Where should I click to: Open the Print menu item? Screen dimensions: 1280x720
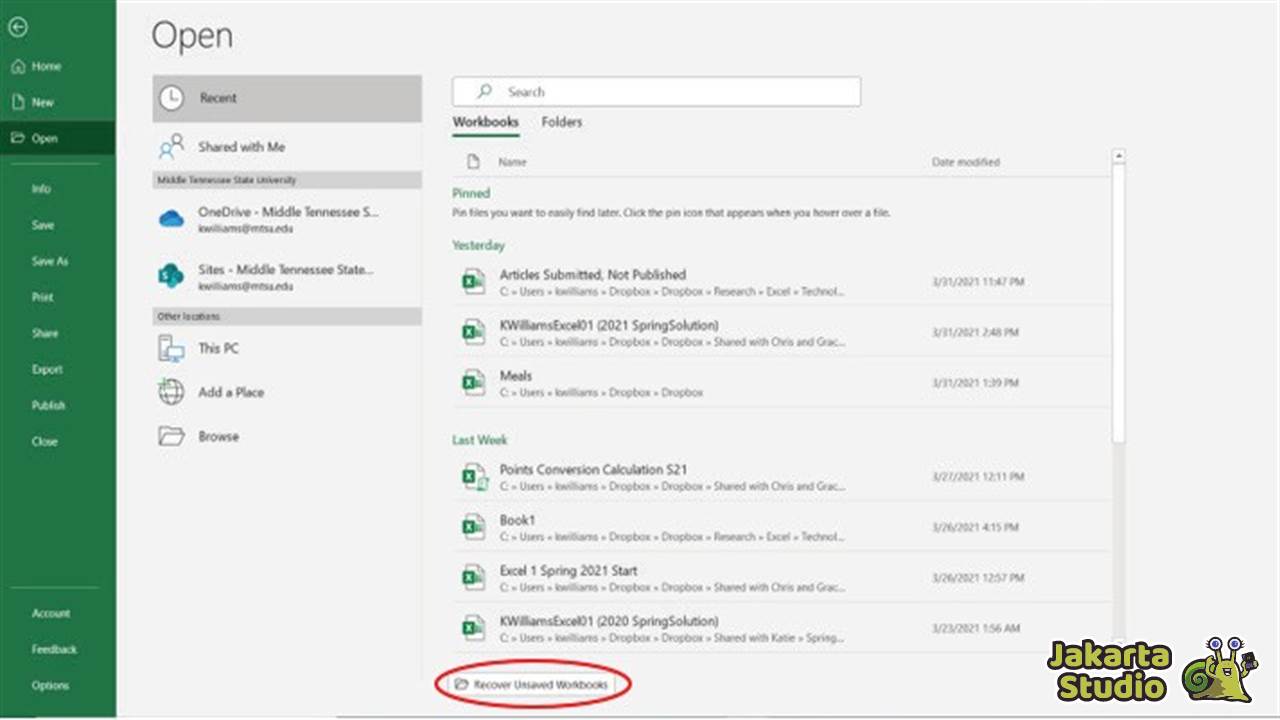42,297
